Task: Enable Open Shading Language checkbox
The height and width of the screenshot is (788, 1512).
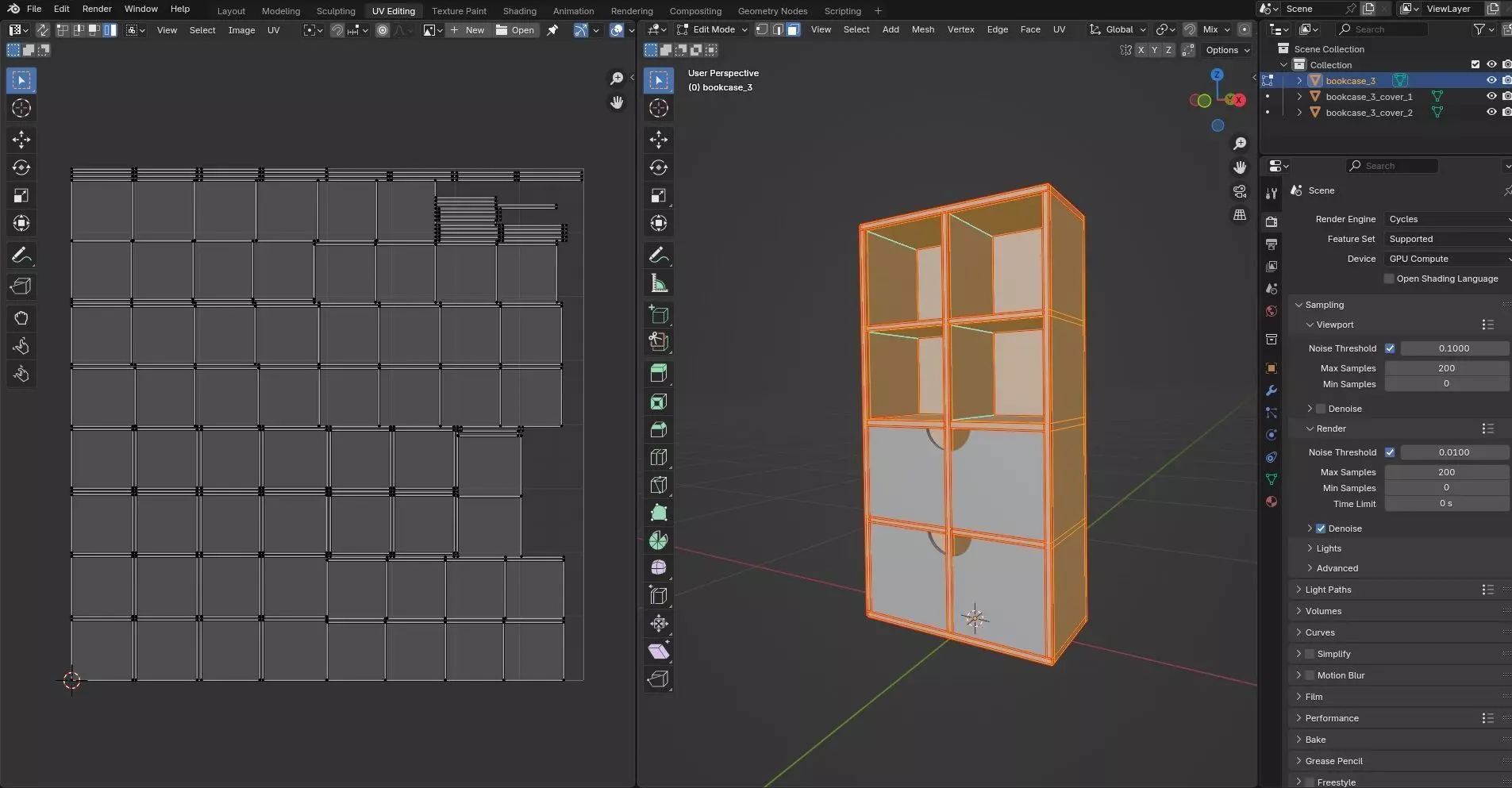Action: 1388,279
